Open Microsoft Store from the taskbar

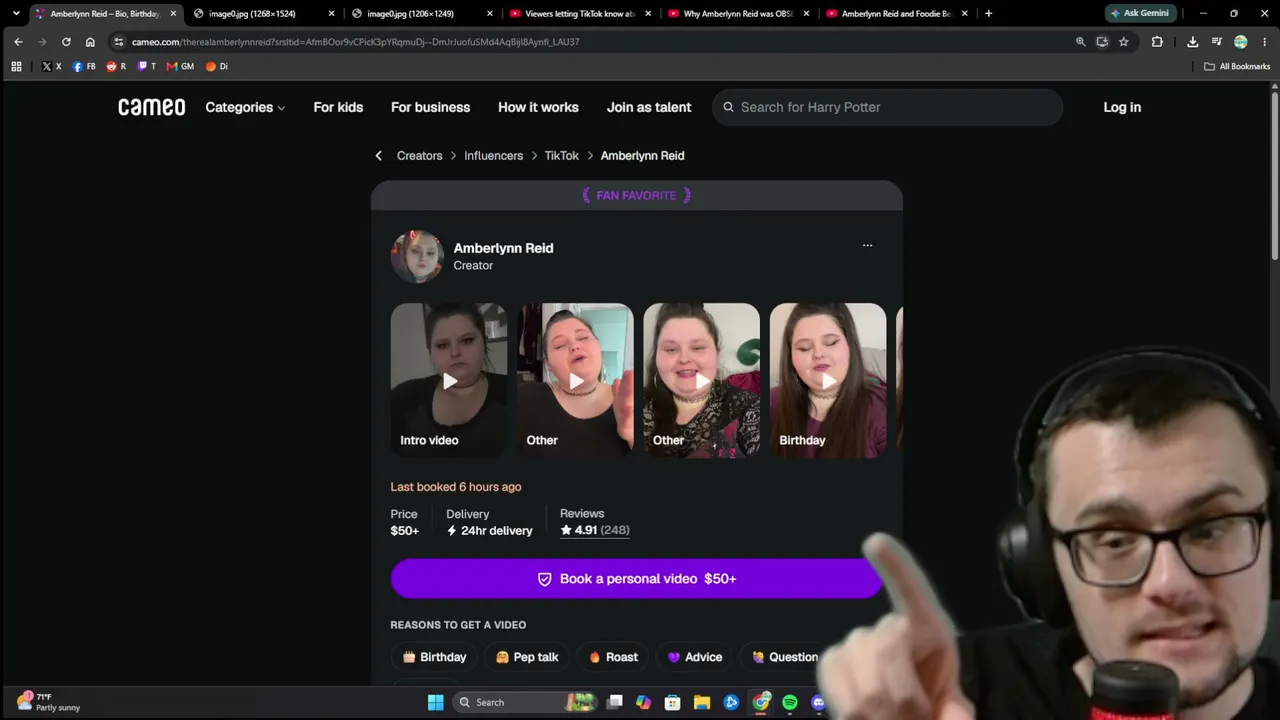(x=673, y=702)
